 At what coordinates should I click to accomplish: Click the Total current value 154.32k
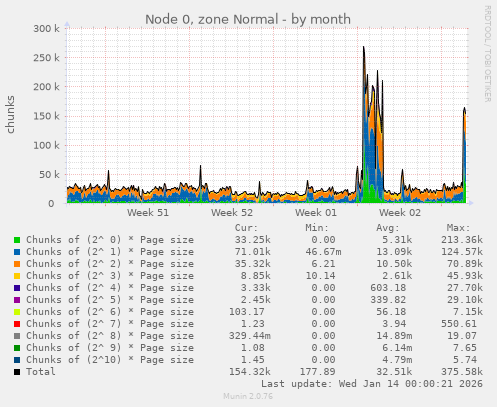coord(250,372)
